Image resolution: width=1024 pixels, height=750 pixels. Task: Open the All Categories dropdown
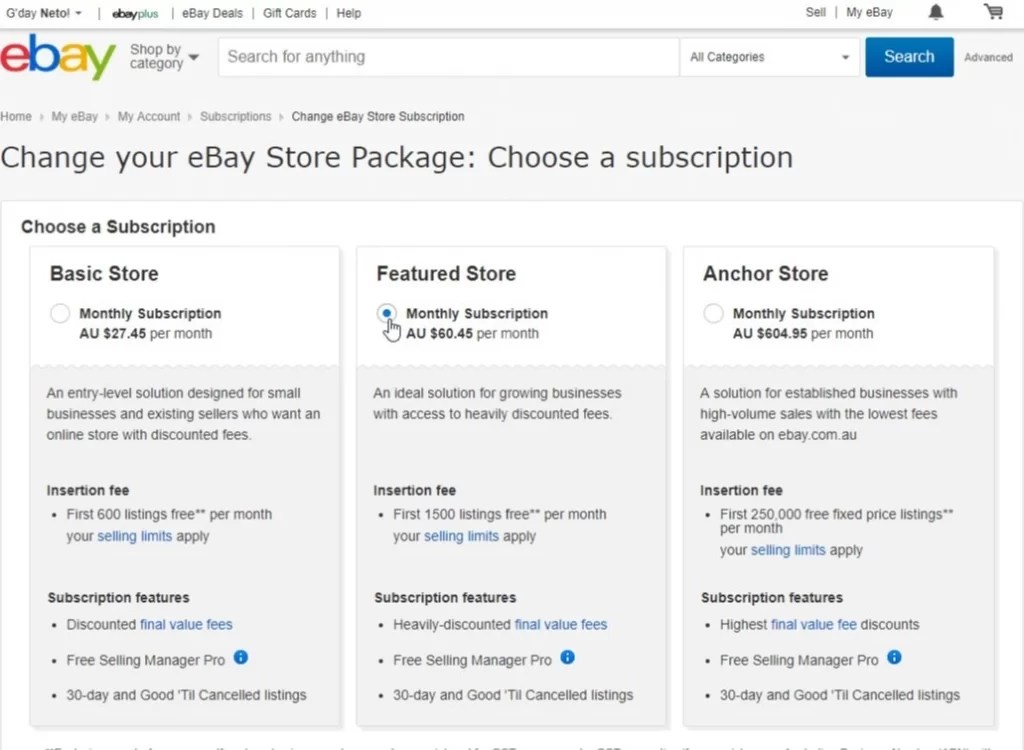(x=769, y=57)
